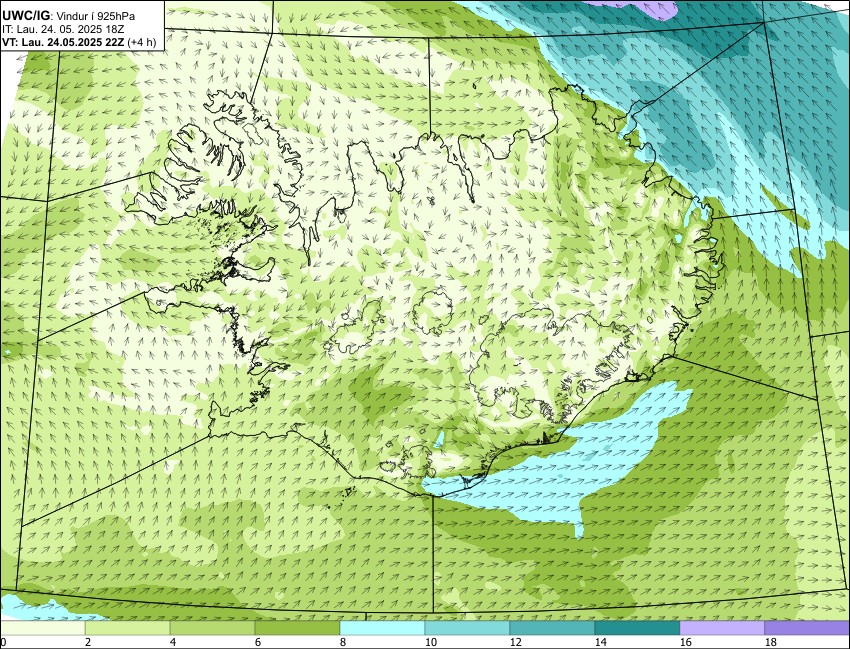Click the 6–8 darker green legend swatch
This screenshot has width=850, height=649.
click(297, 628)
